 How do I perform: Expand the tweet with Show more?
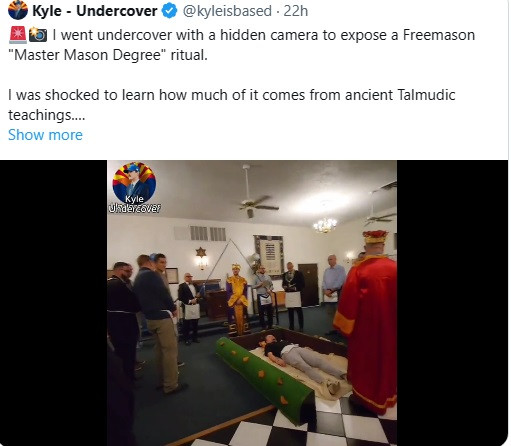[x=45, y=135]
